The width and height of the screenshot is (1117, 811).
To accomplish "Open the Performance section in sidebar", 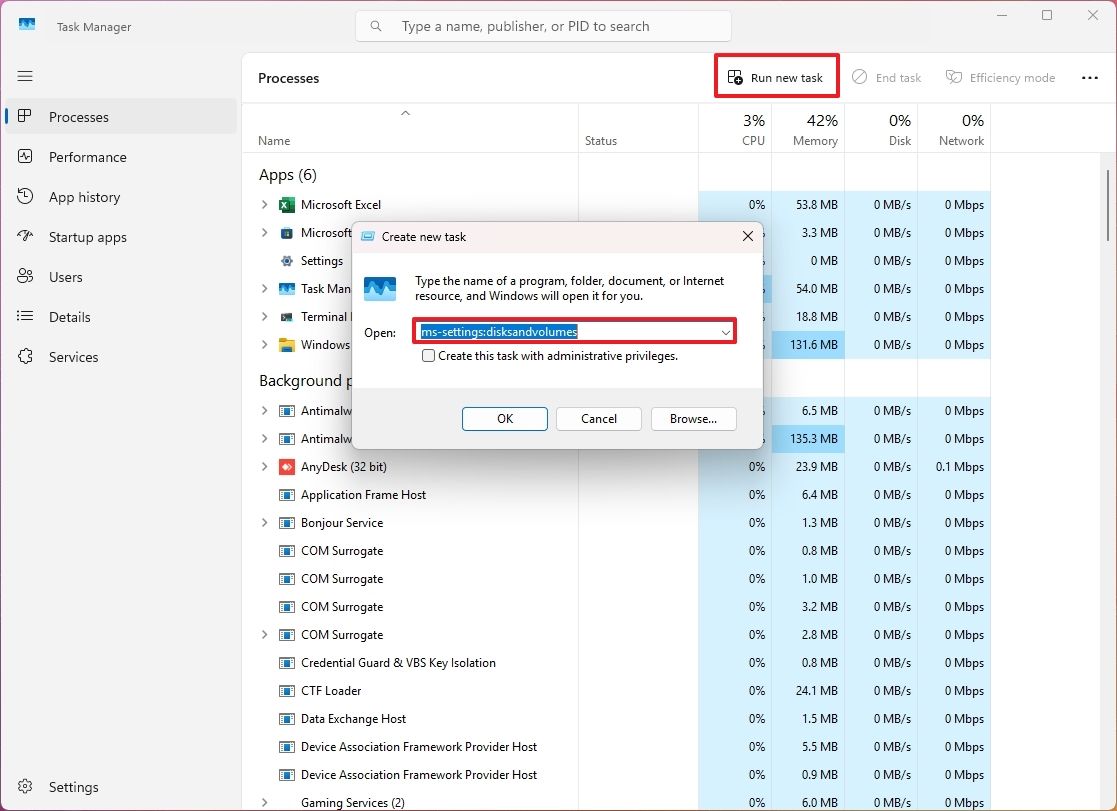I will [88, 157].
